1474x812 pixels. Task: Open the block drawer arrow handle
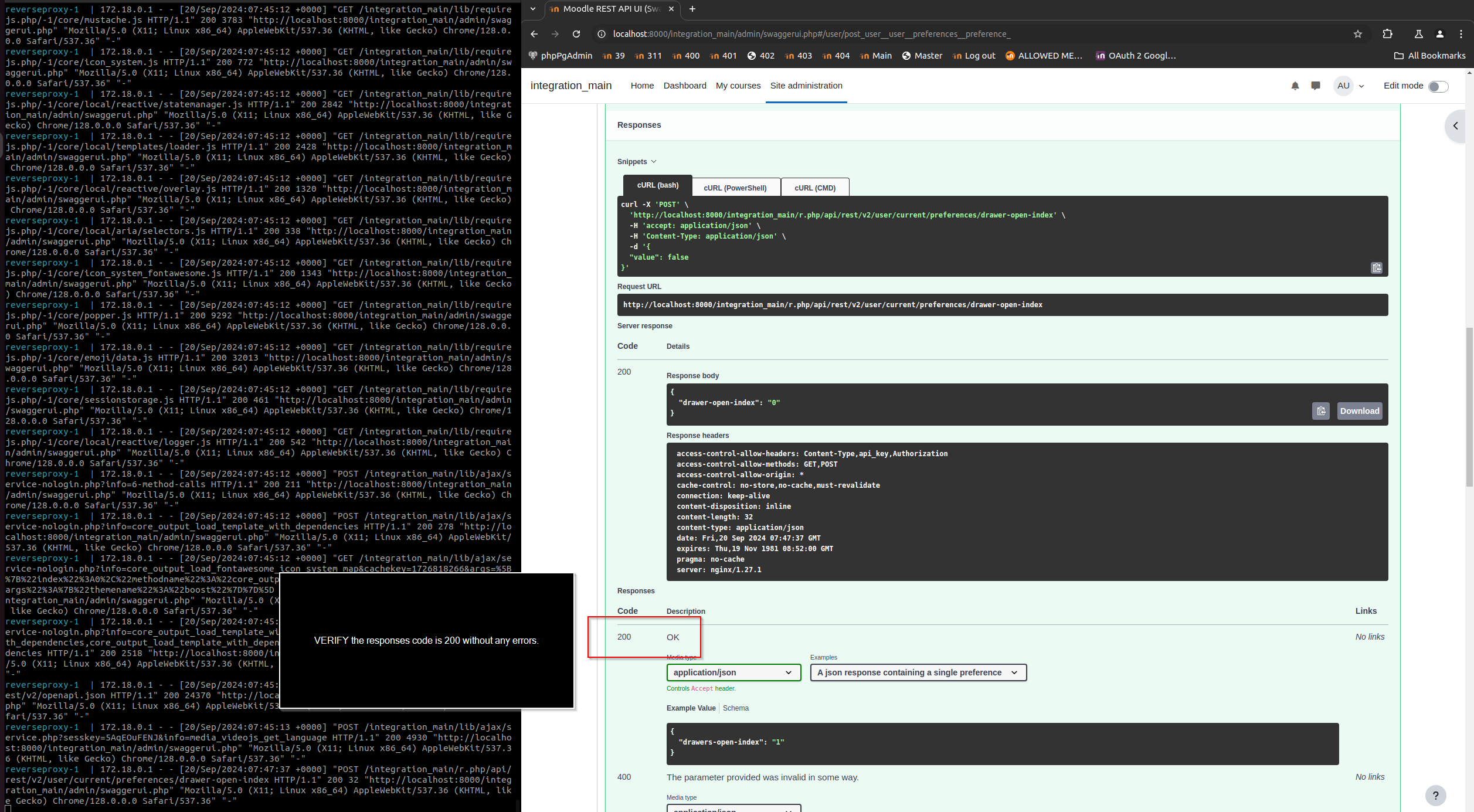[x=1456, y=125]
